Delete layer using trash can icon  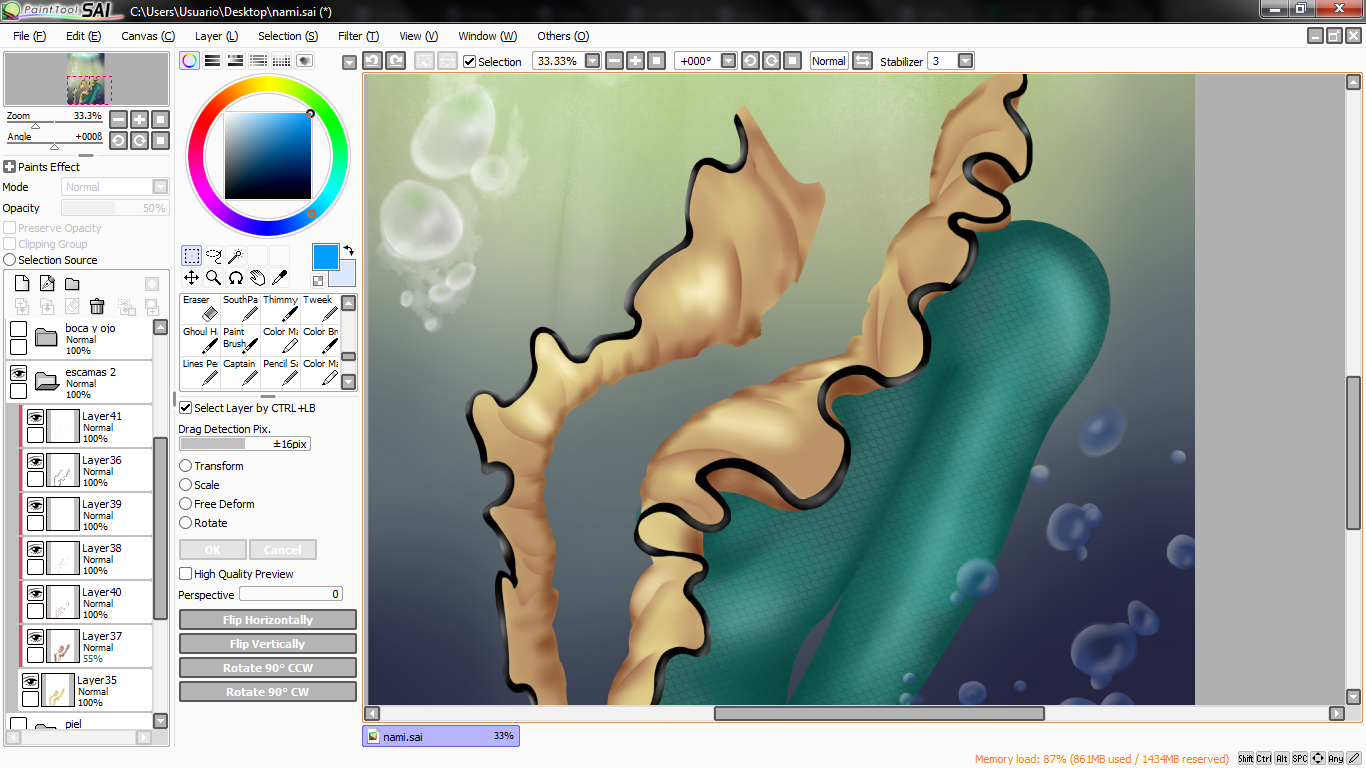coord(97,307)
